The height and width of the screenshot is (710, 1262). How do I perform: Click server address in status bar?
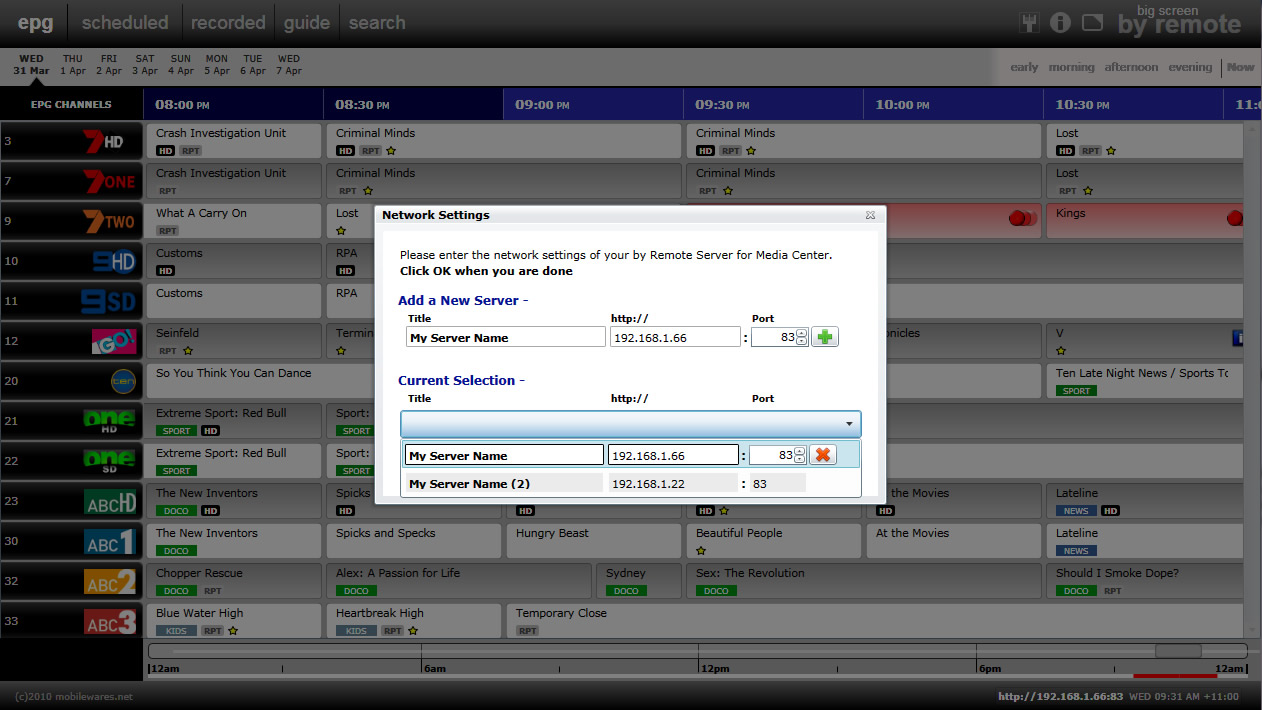[1060, 696]
